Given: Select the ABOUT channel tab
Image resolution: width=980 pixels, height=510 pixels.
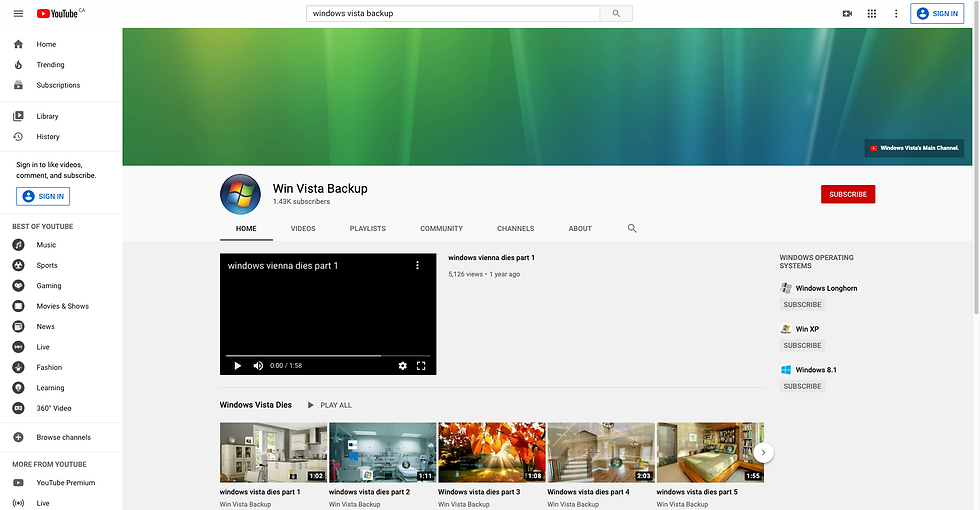Looking at the screenshot, I should pos(580,229).
